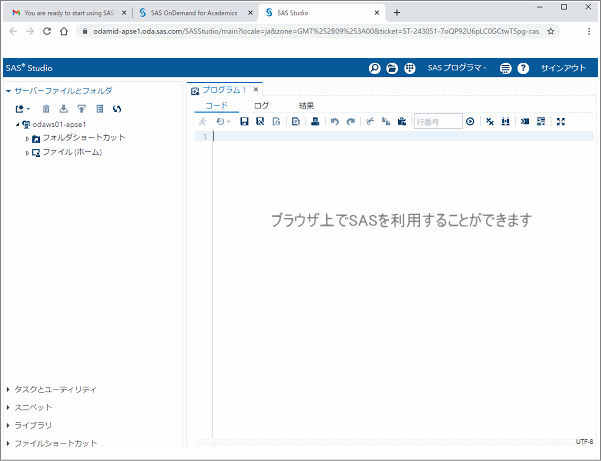Expand the スニペット section
The image size is (601, 461).
tap(8, 407)
